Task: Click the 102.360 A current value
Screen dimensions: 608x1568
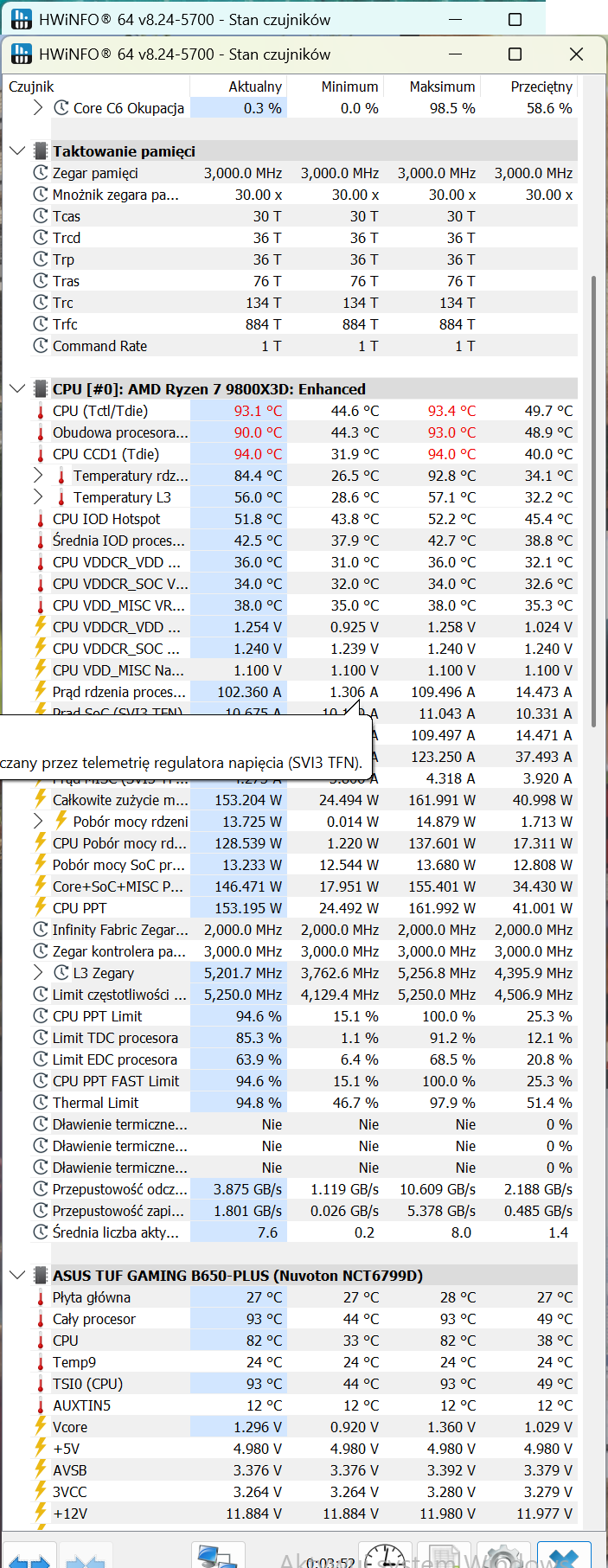Action: (x=249, y=692)
